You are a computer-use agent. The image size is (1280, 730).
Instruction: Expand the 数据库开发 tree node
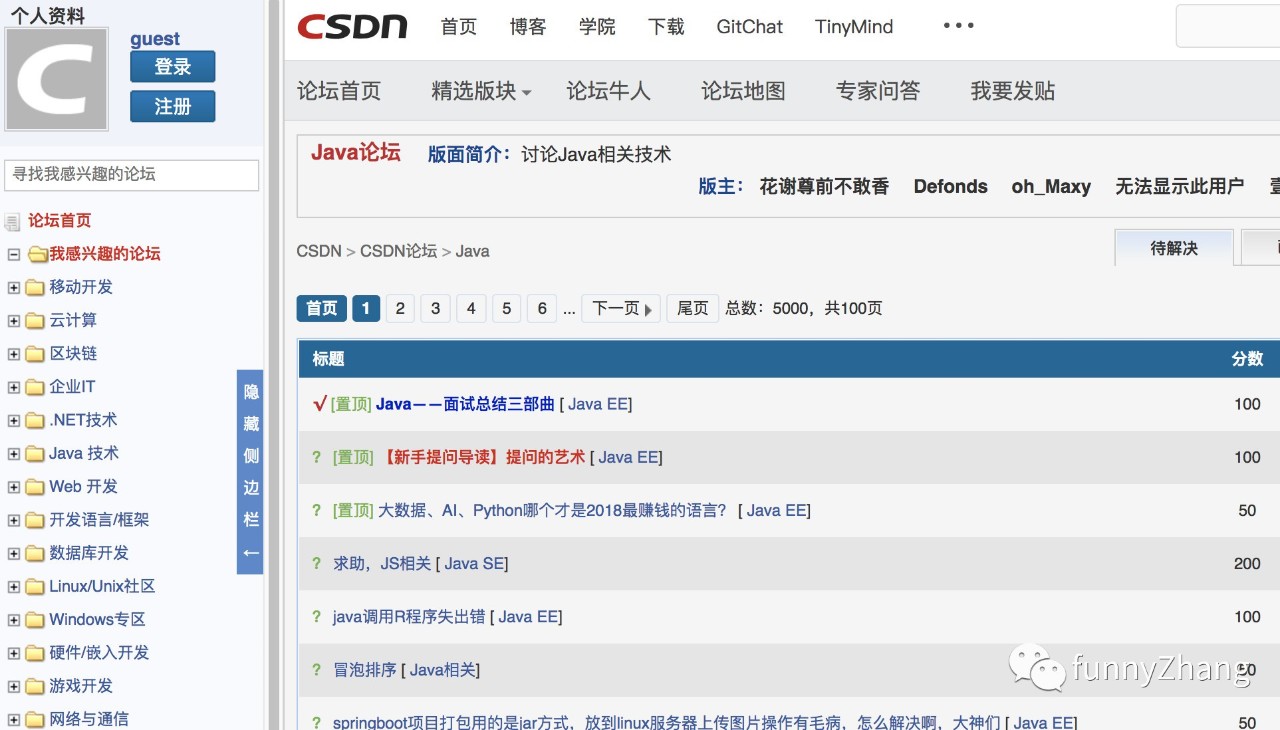tap(14, 553)
